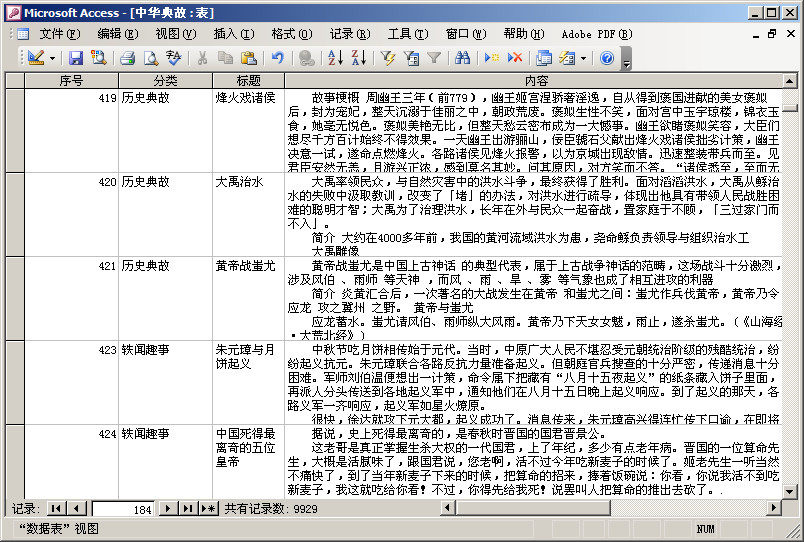Screen dimensions: 804x542
Task: Save the table with the floppy disk icon
Action: (x=75, y=58)
